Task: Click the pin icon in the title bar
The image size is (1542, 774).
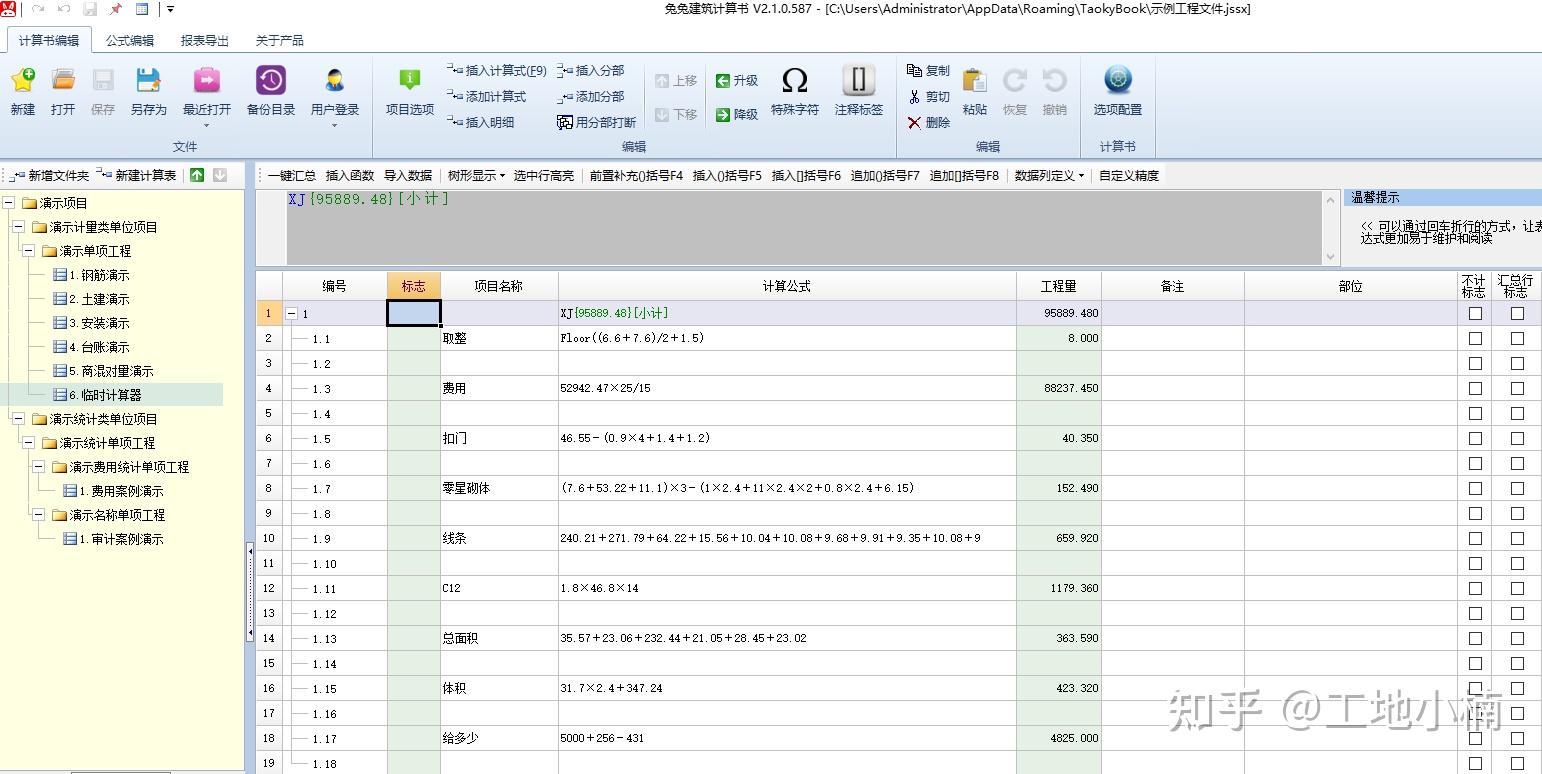Action: [x=115, y=9]
